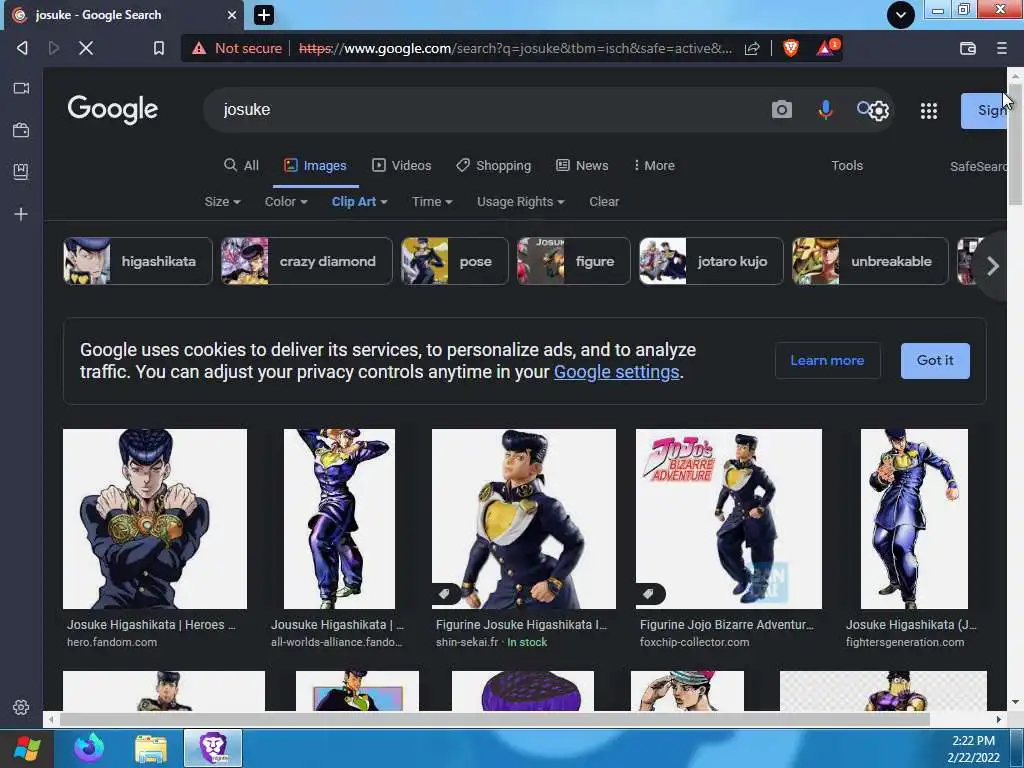Stop page loading with the X button

(x=86, y=48)
